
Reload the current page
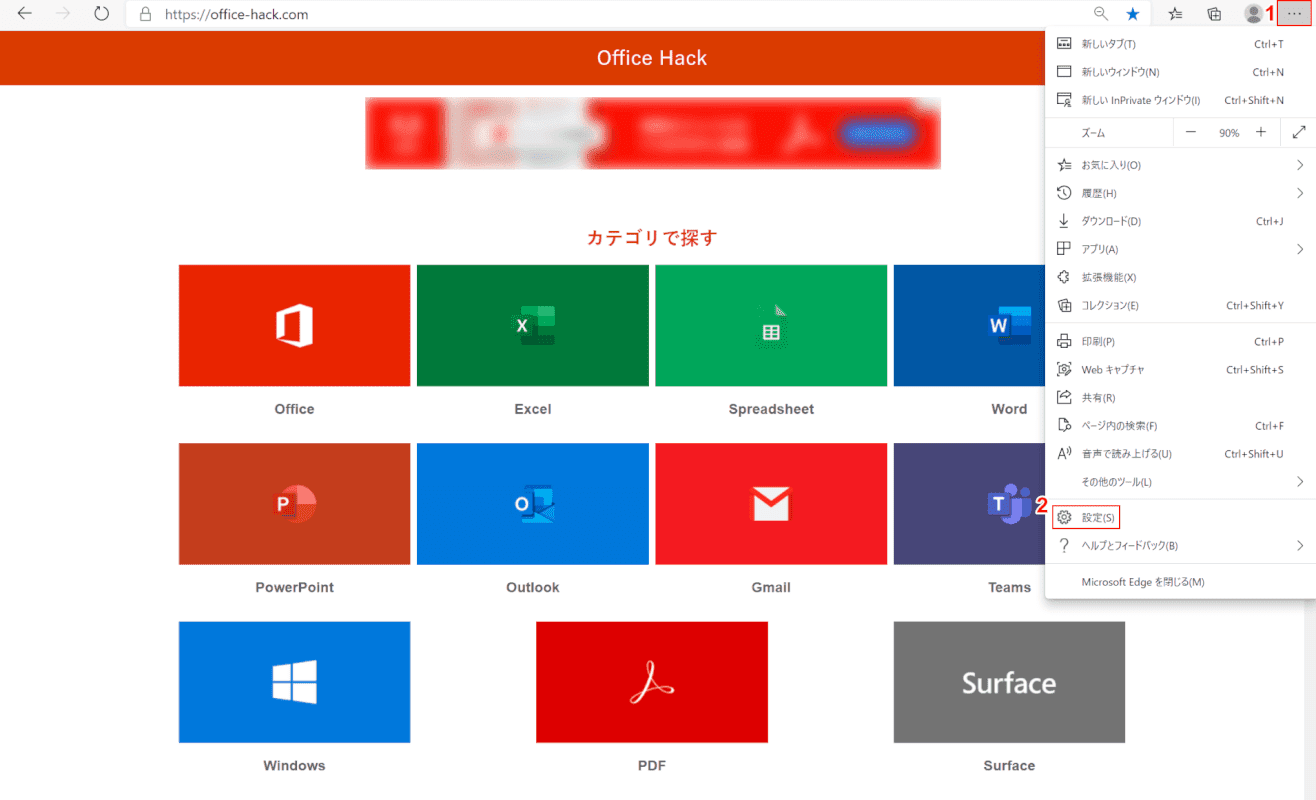coord(101,14)
